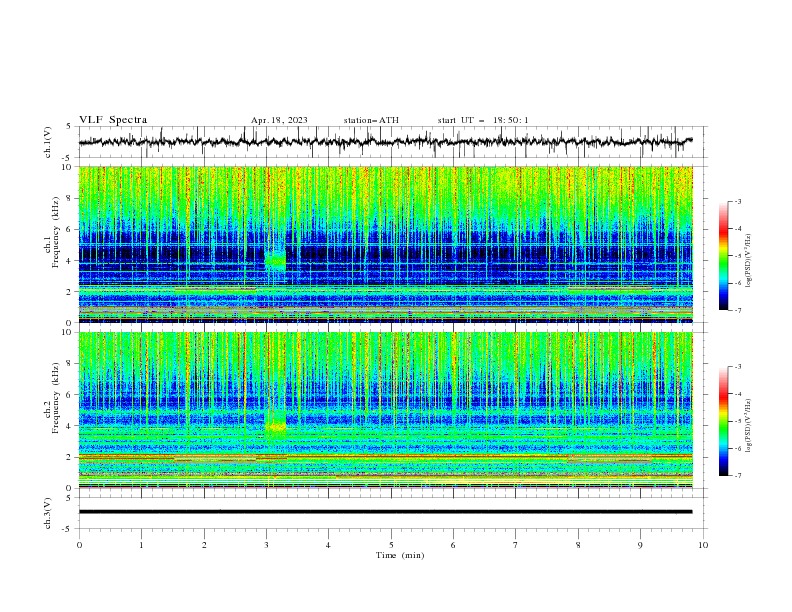The image size is (792, 612).
Task: Click the "VLF Spectra" plot title
Action: point(113,120)
